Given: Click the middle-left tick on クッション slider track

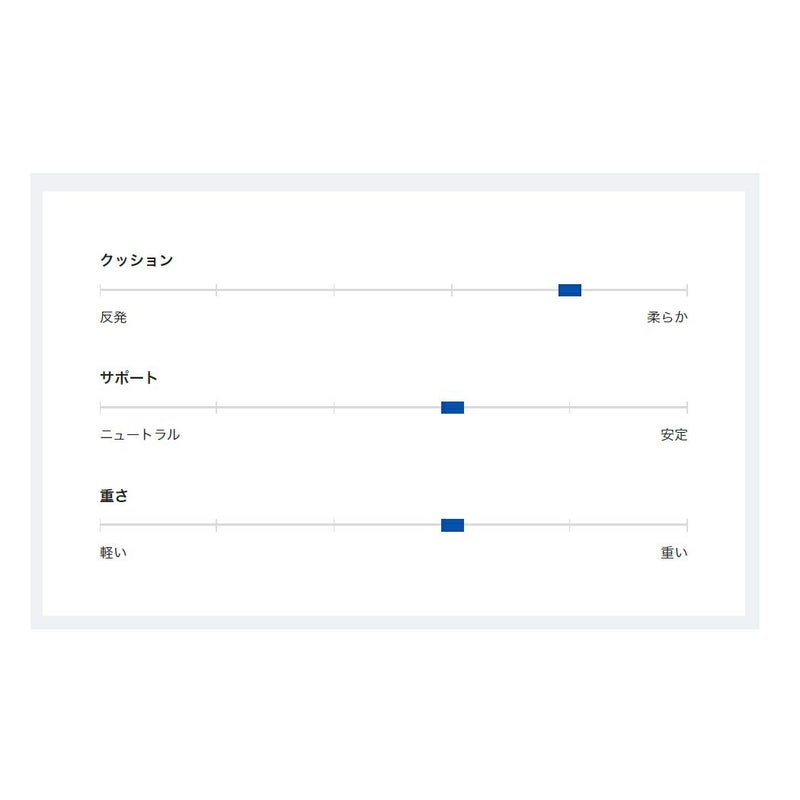Looking at the screenshot, I should (x=334, y=290).
